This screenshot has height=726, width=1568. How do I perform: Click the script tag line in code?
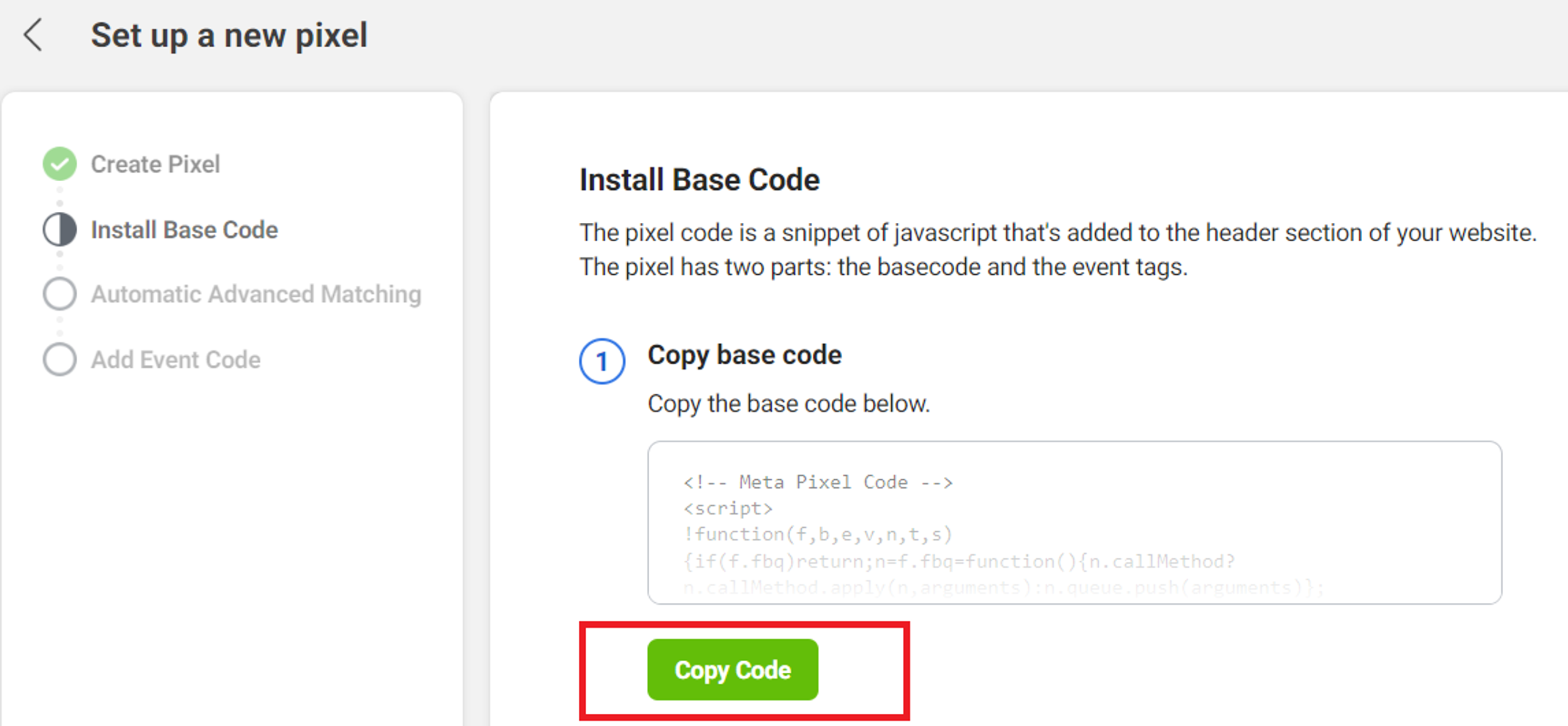(728, 509)
